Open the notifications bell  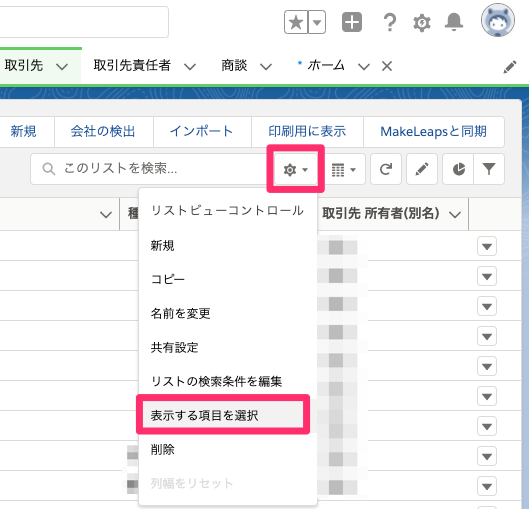click(454, 22)
